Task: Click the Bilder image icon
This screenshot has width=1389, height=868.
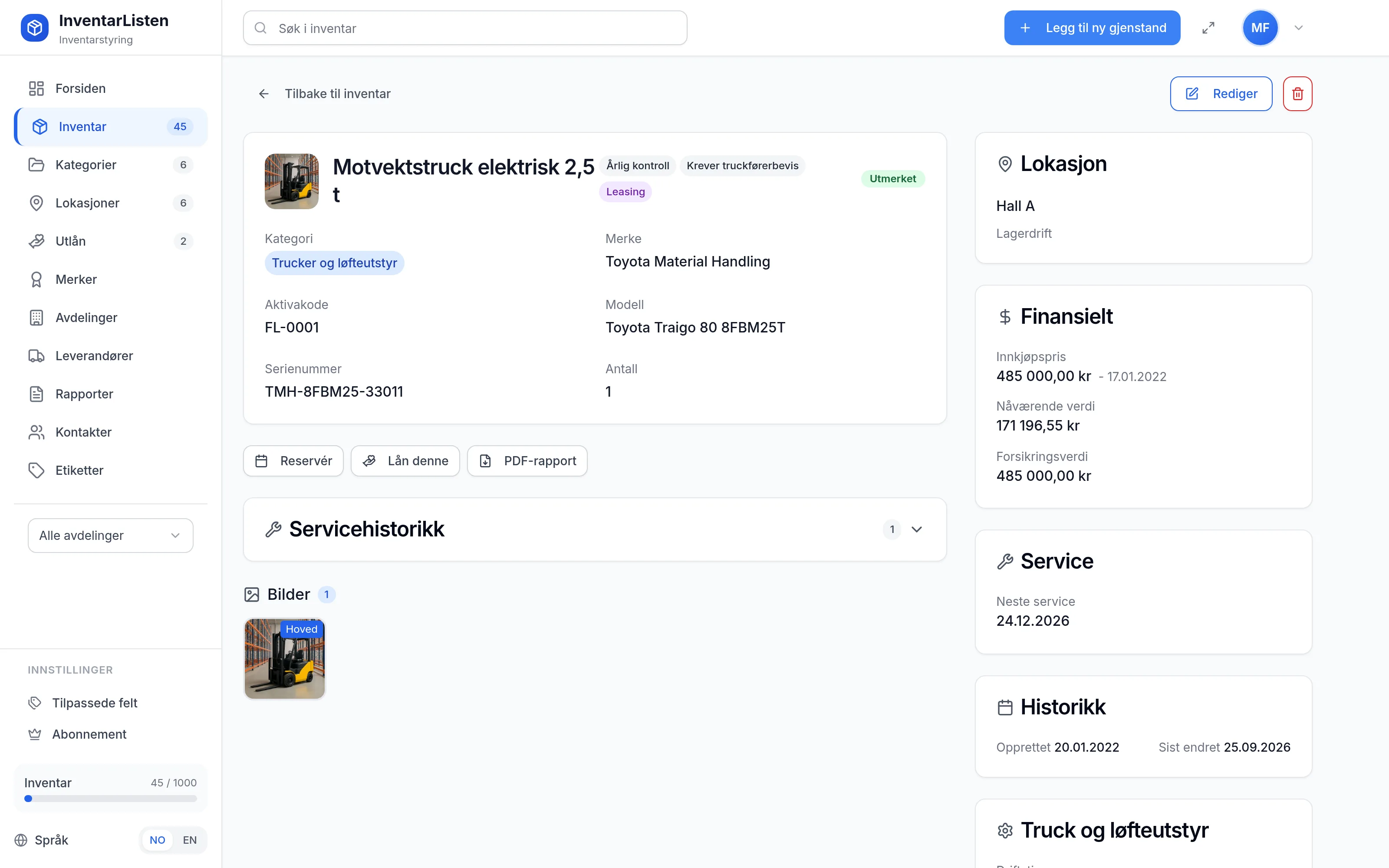Action: [x=251, y=594]
